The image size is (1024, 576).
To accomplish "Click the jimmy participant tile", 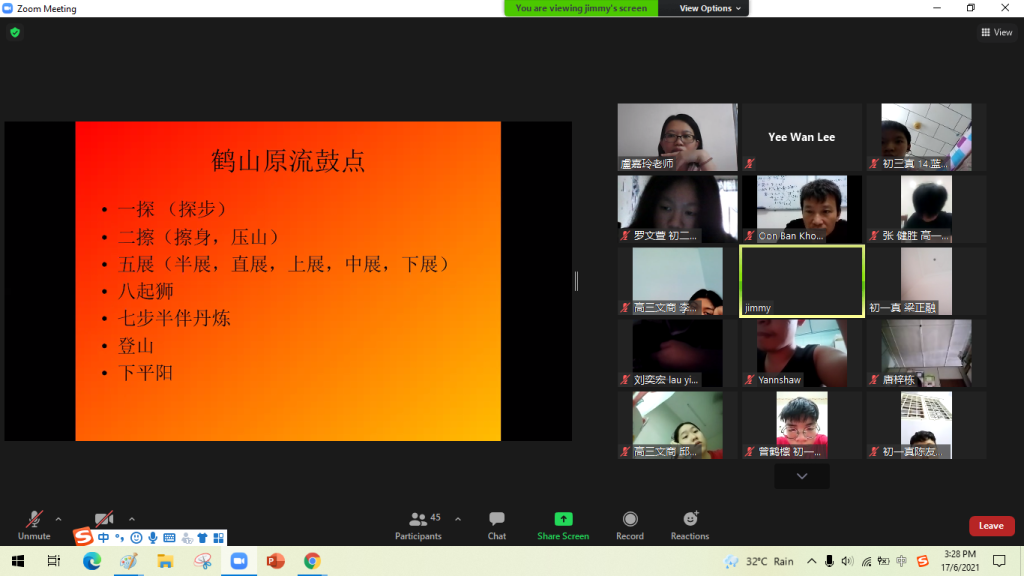I will click(x=801, y=281).
